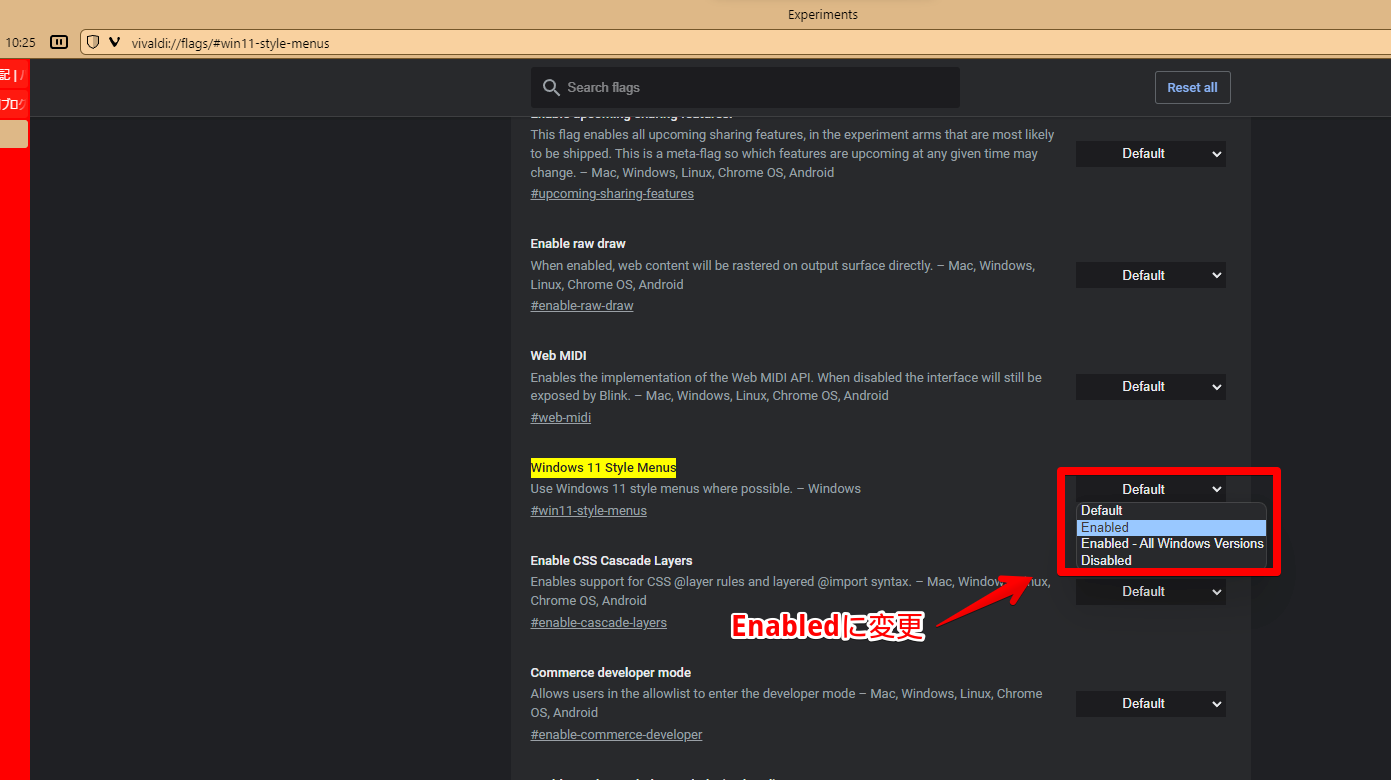The width and height of the screenshot is (1391, 780).
Task: Open the shield tracker blocker icon
Action: point(93,42)
